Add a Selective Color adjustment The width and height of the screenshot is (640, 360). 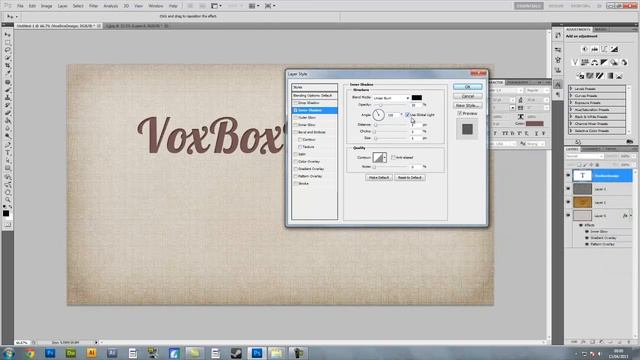pos(619,76)
